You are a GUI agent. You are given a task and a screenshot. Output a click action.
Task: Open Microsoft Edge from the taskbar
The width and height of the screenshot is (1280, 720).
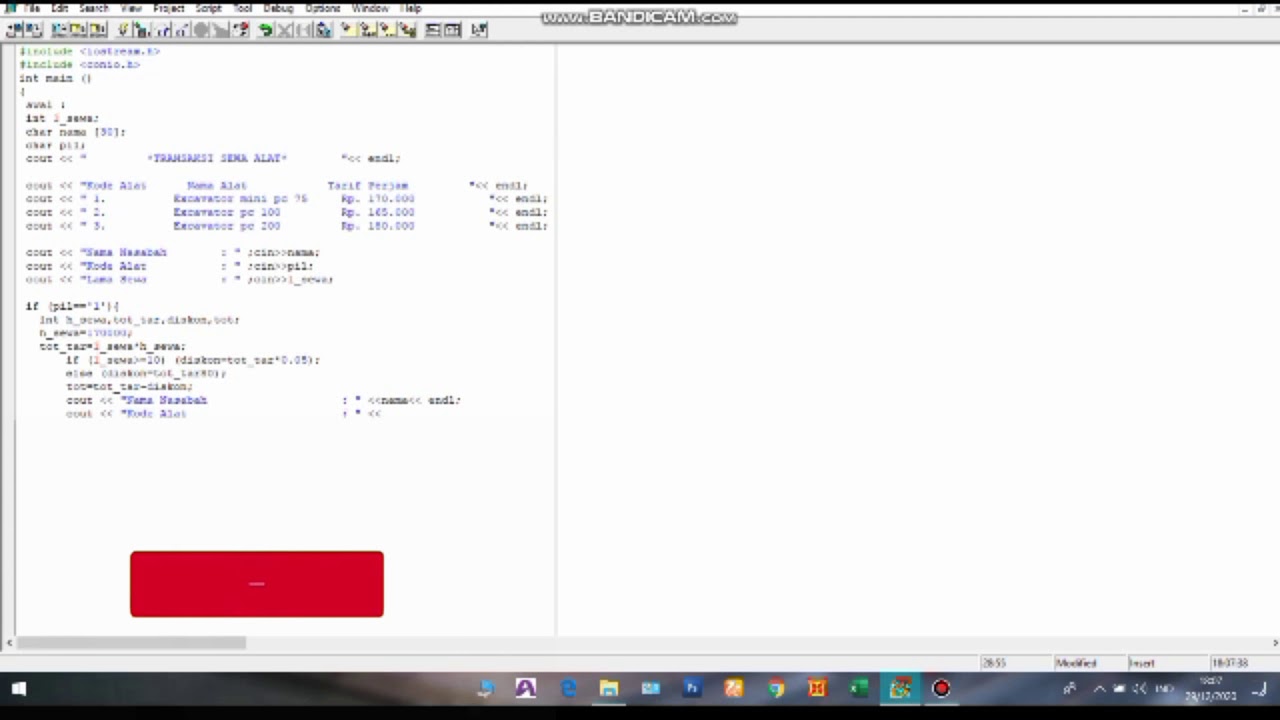[x=568, y=688]
